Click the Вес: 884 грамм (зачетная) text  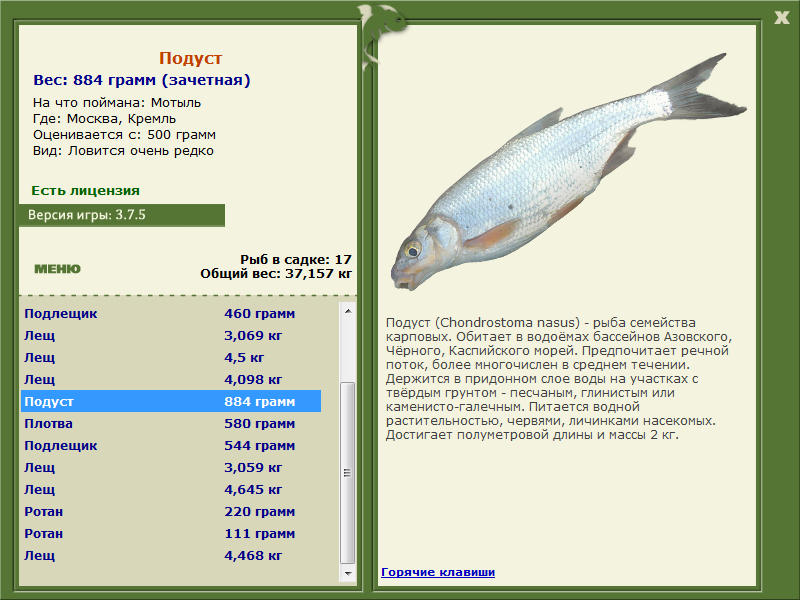[x=142, y=80]
